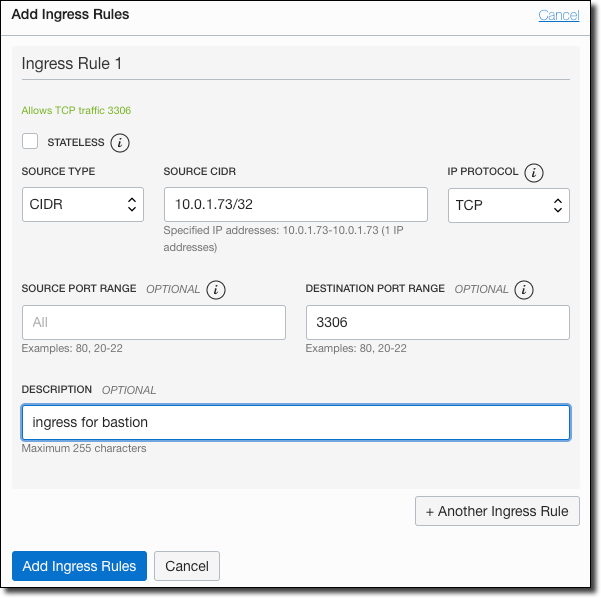Click the info icon next to Stateless
This screenshot has height=598, width=601.
[x=120, y=142]
